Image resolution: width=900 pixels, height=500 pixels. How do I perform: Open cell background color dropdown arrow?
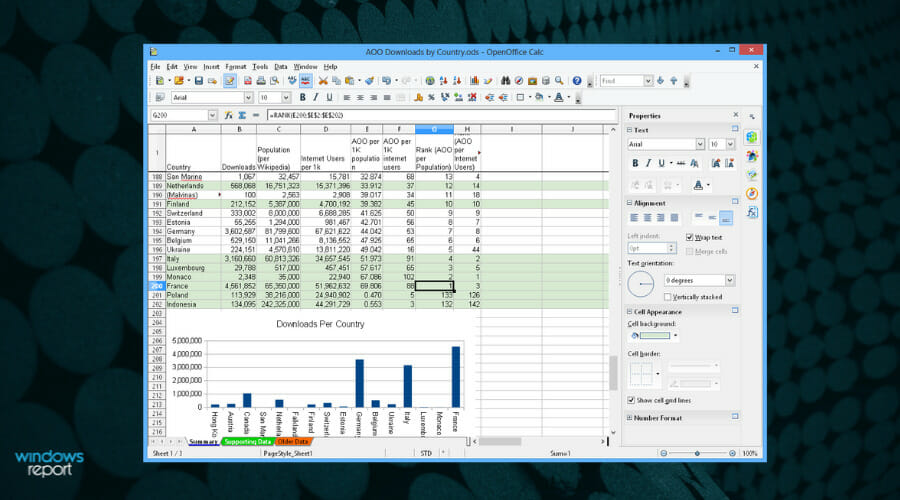675,336
